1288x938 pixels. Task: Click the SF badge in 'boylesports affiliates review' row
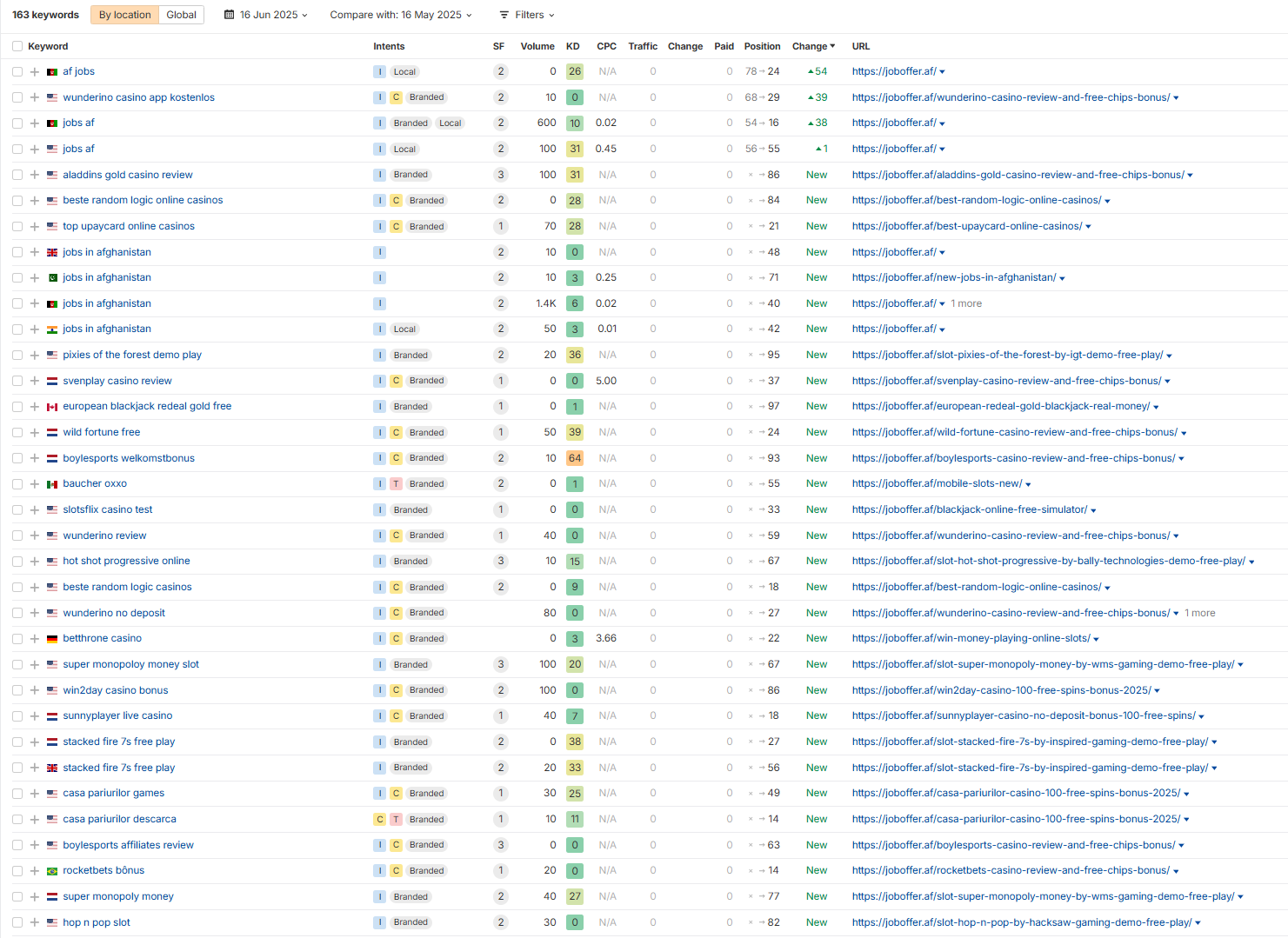[x=500, y=845]
